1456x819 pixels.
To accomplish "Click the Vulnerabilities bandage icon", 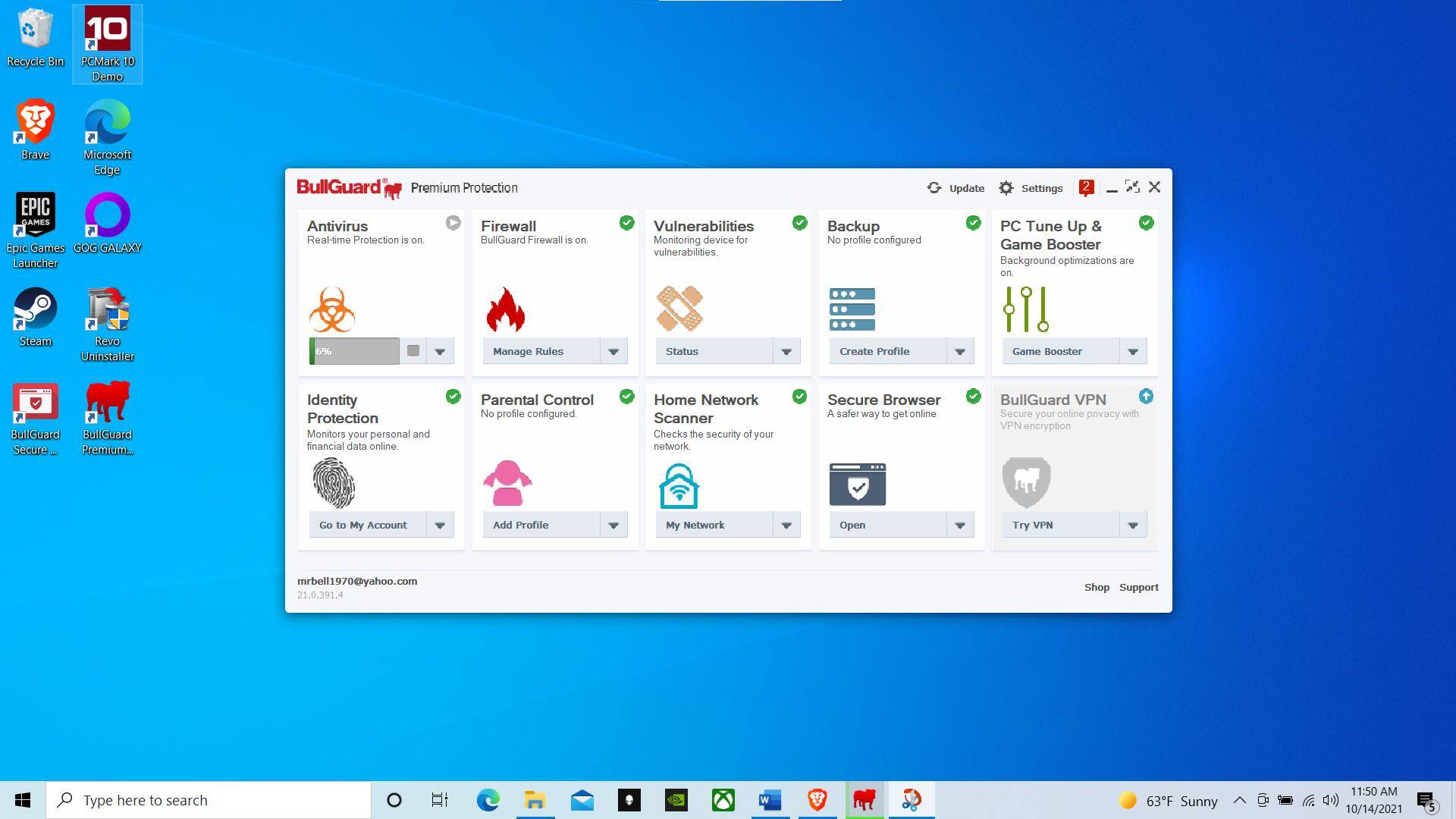I will click(x=679, y=309).
